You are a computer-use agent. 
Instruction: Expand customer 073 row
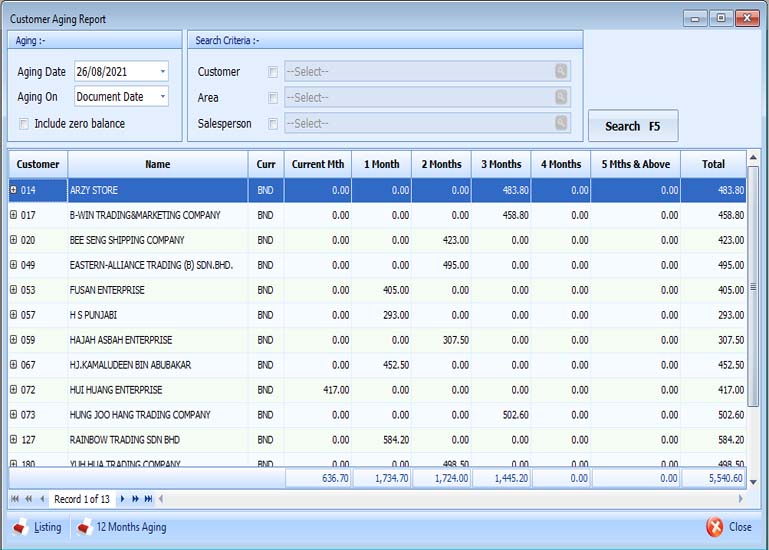[x=14, y=415]
